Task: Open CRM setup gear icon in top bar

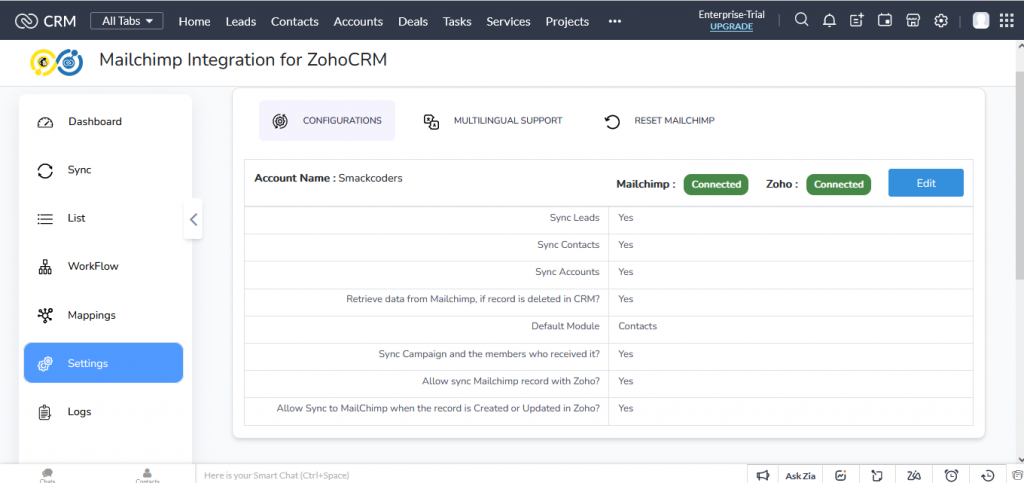Action: 940,20
